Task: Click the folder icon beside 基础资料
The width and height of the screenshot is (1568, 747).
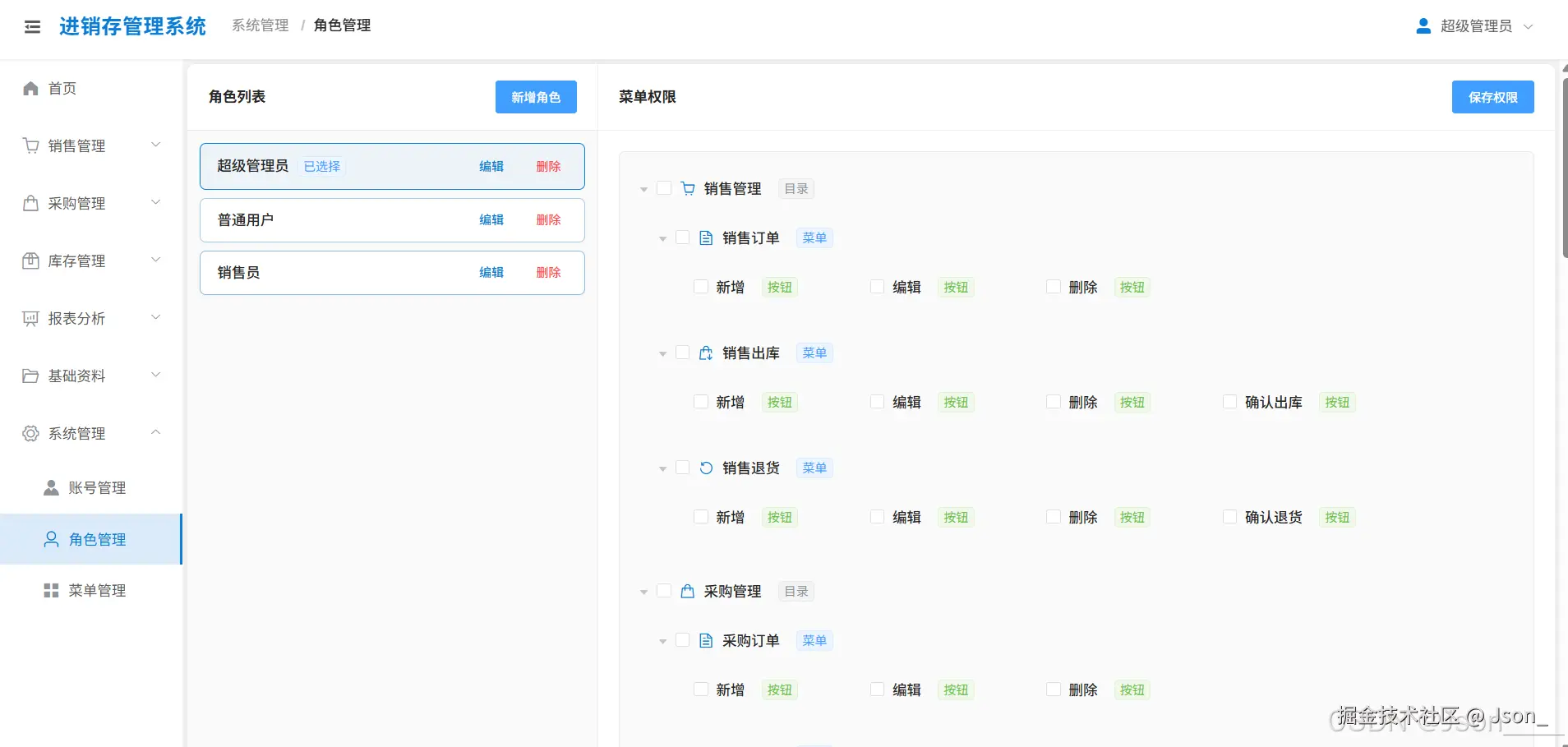Action: pos(31,376)
